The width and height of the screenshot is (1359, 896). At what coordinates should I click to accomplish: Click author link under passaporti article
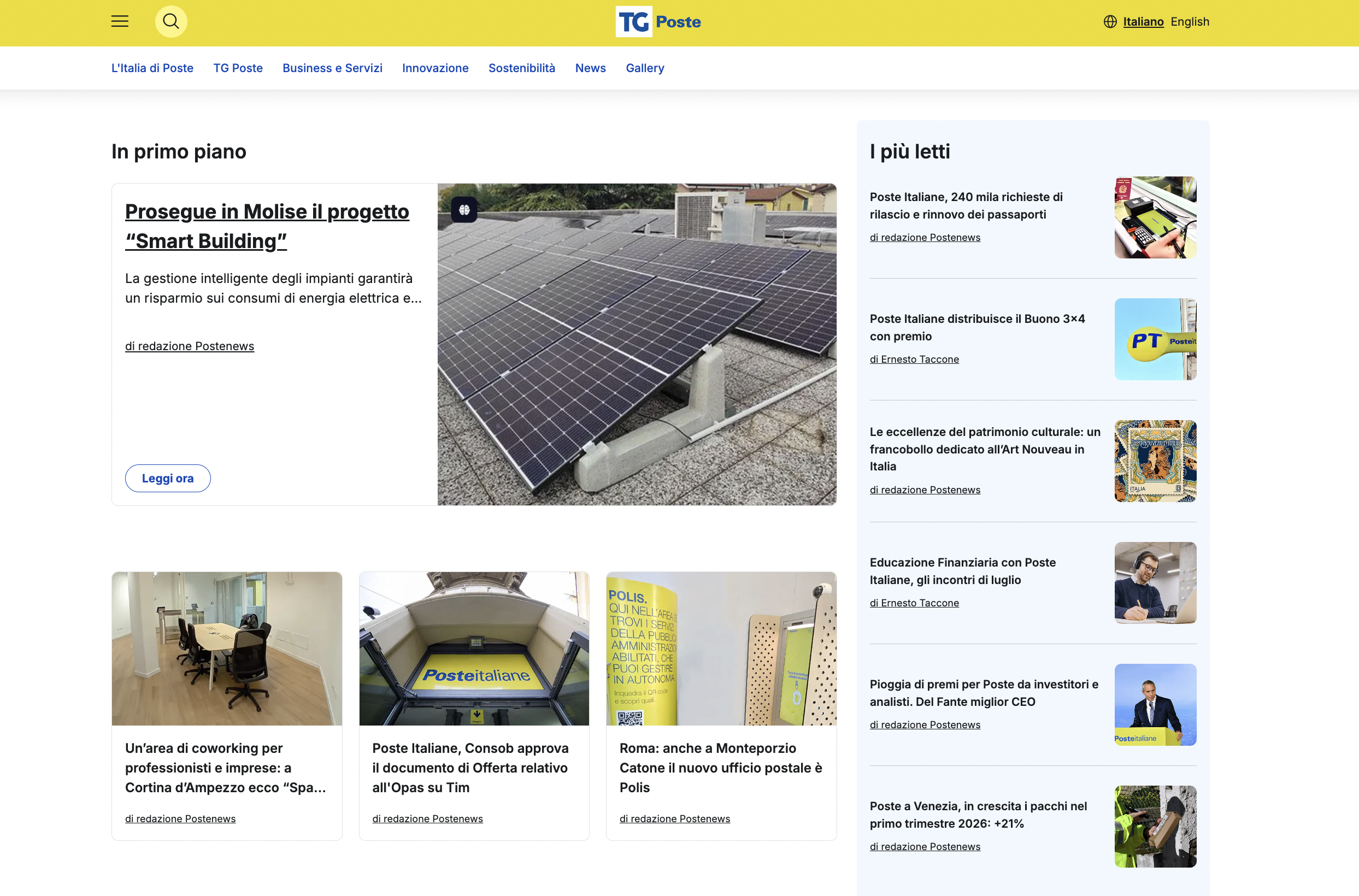click(x=925, y=238)
